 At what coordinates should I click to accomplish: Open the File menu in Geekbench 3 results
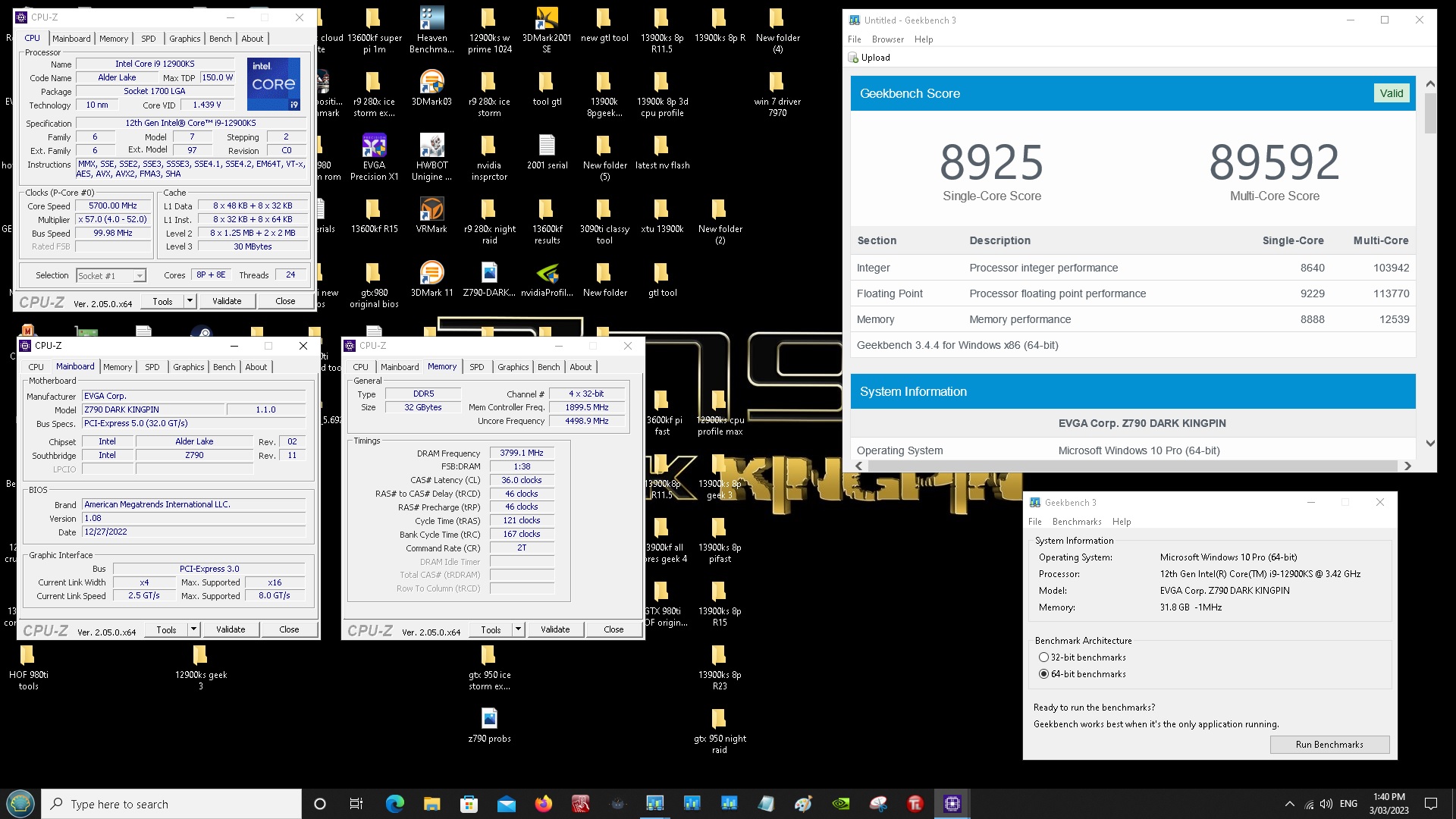[854, 39]
